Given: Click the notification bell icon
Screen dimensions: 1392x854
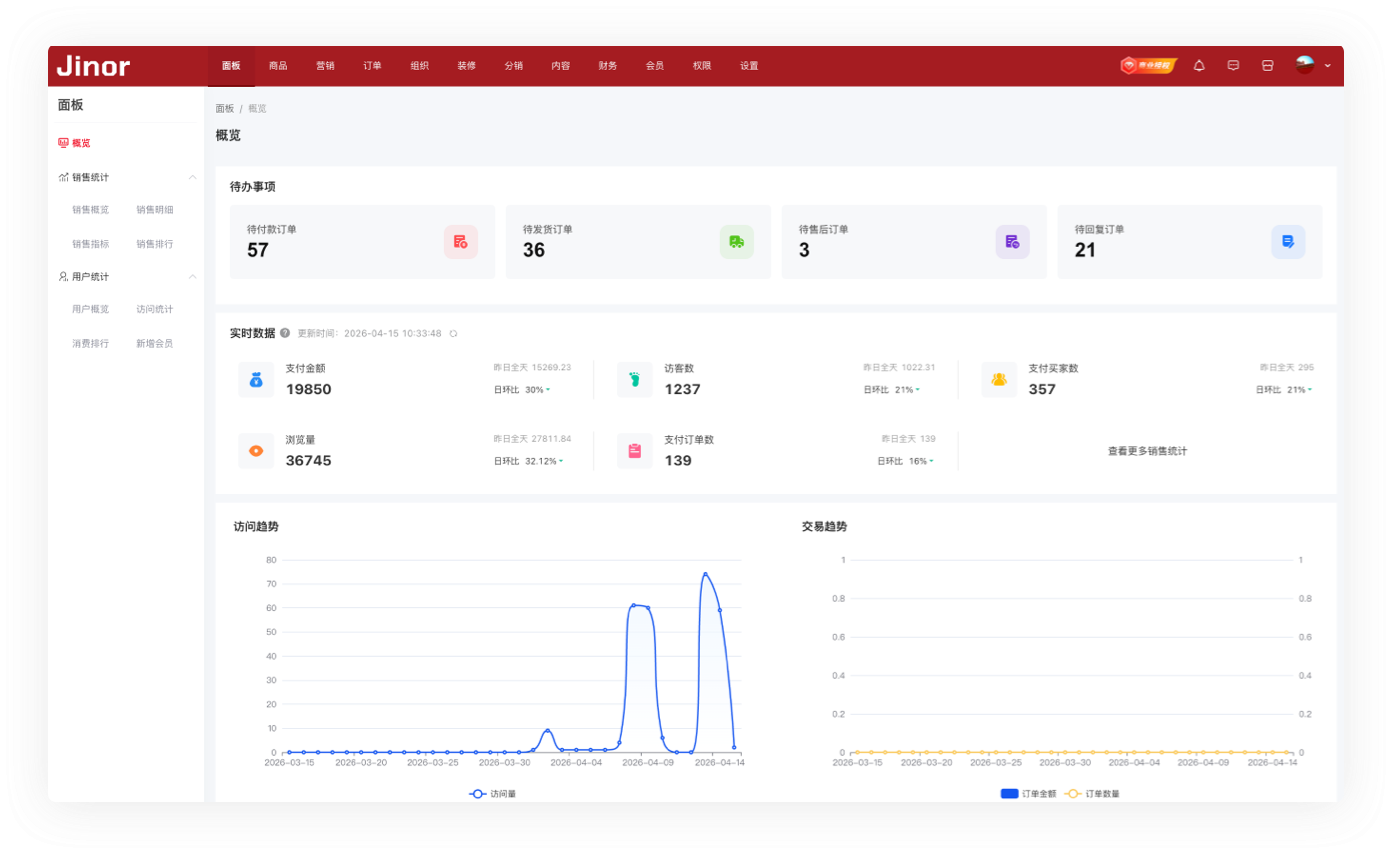Looking at the screenshot, I should click(x=1199, y=66).
